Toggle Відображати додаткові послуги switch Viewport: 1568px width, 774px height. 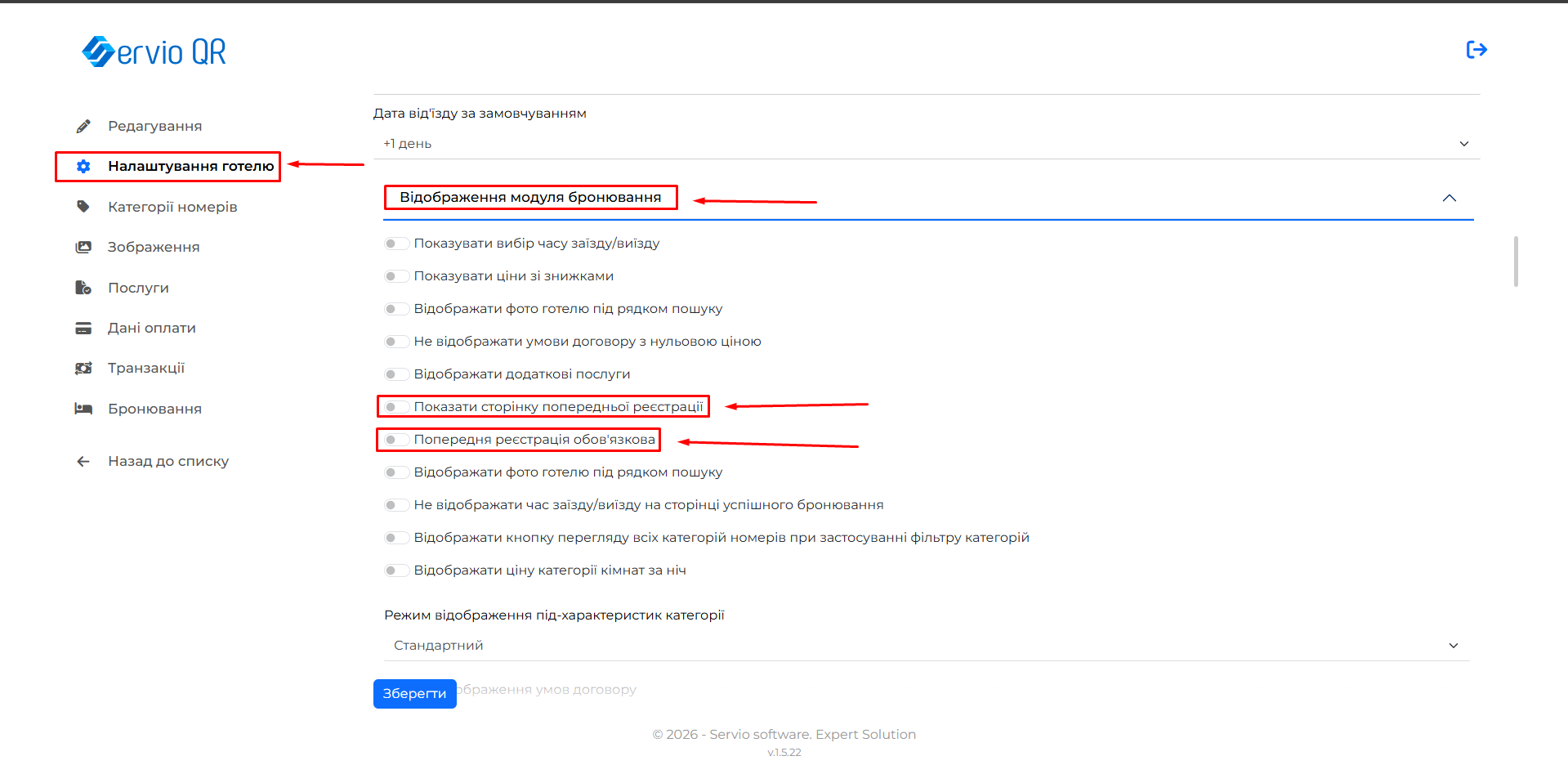[x=396, y=374]
